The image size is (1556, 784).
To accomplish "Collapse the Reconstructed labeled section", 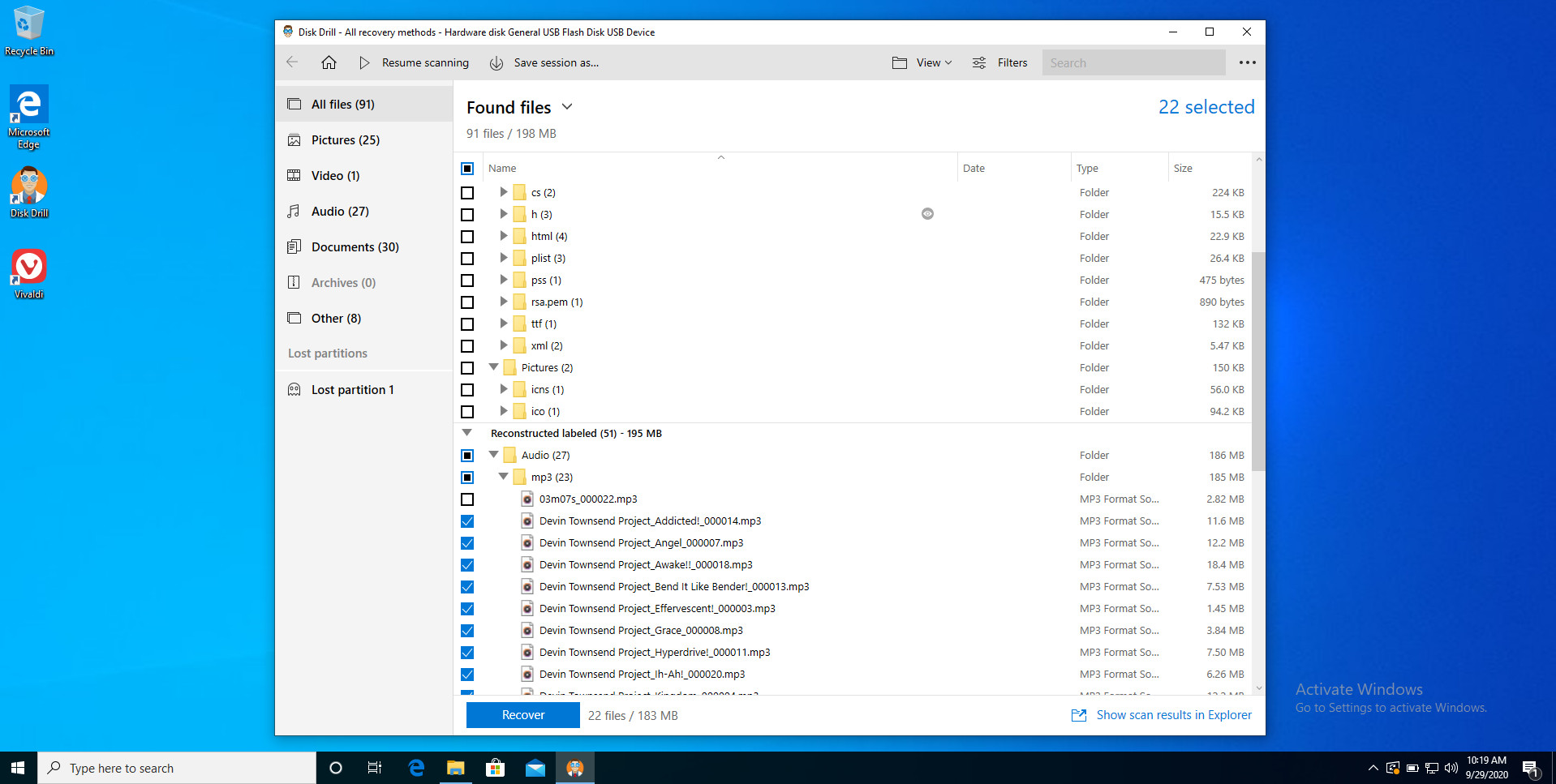I will tap(467, 433).
